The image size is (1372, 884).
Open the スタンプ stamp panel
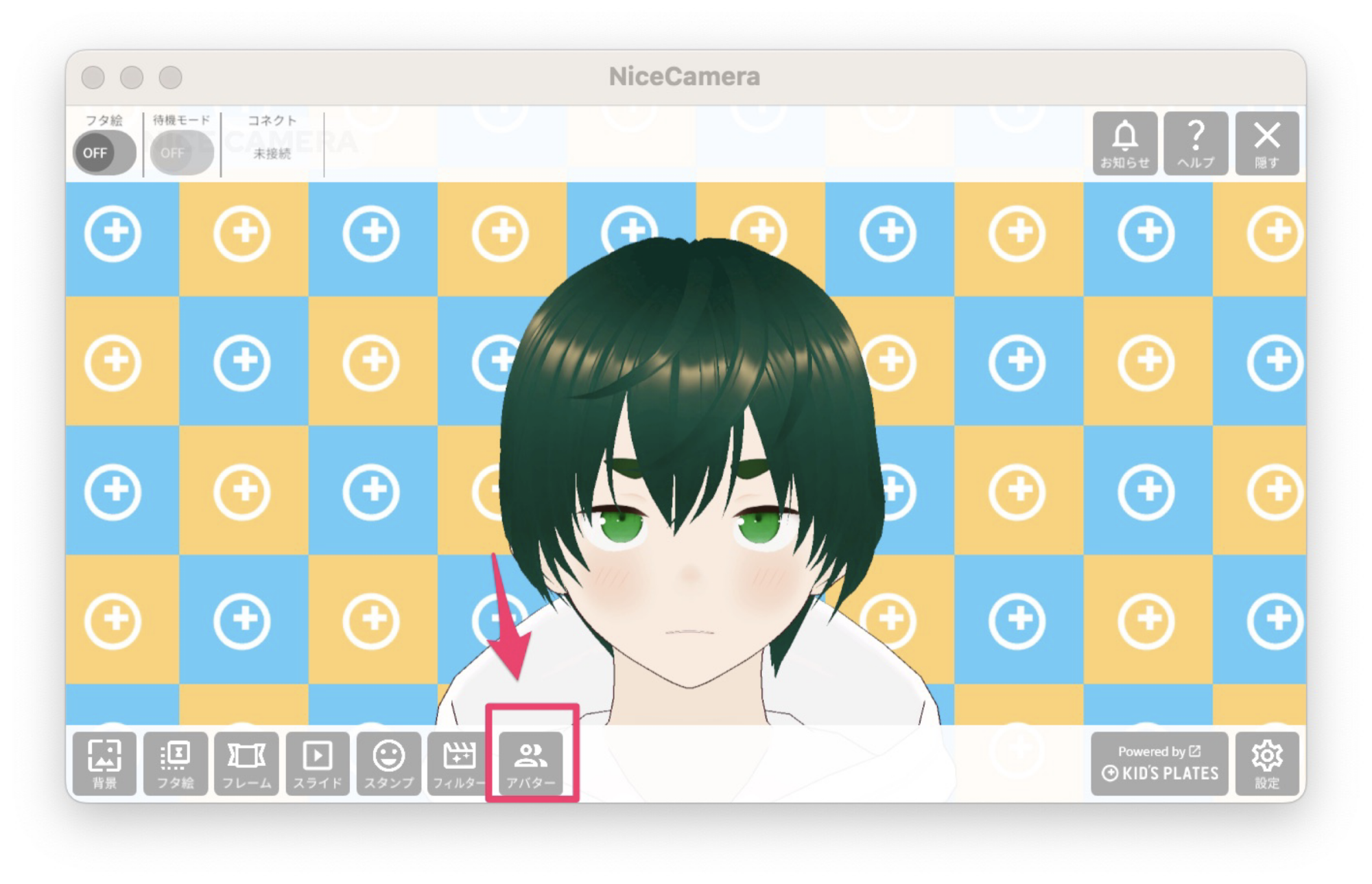coord(389,763)
